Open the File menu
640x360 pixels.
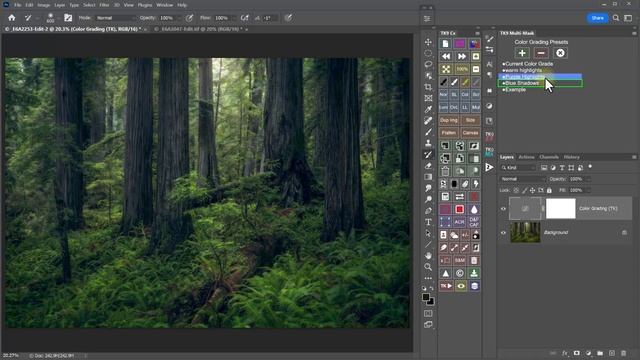click(x=18, y=5)
